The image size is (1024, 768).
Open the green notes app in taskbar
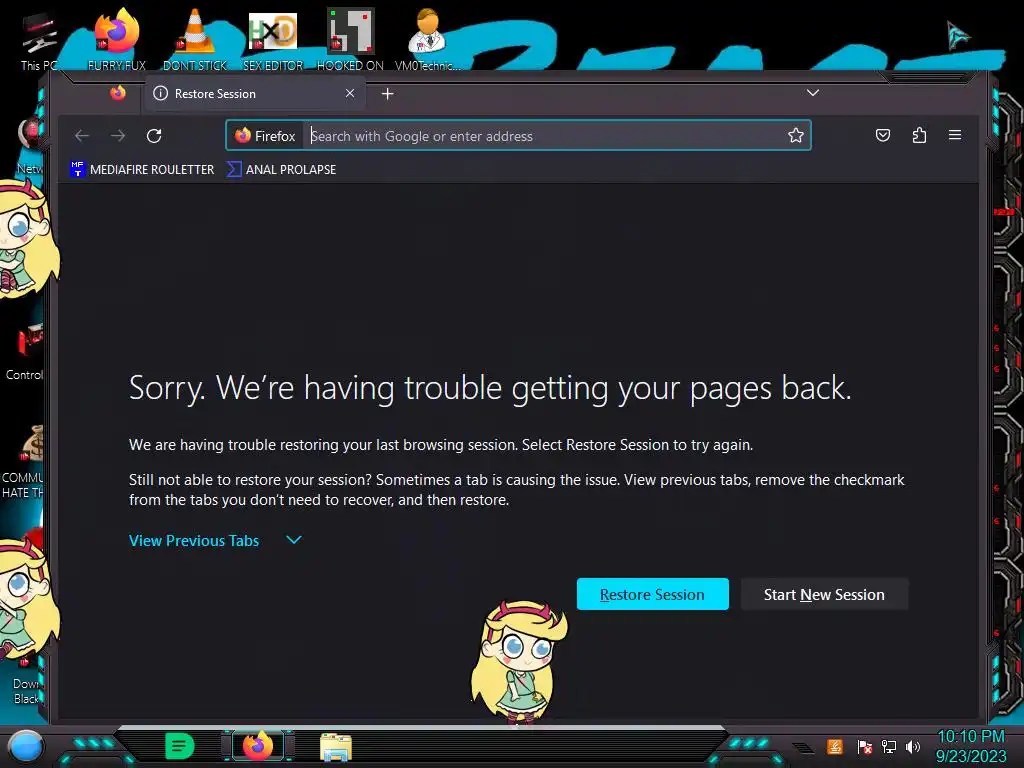pos(180,746)
